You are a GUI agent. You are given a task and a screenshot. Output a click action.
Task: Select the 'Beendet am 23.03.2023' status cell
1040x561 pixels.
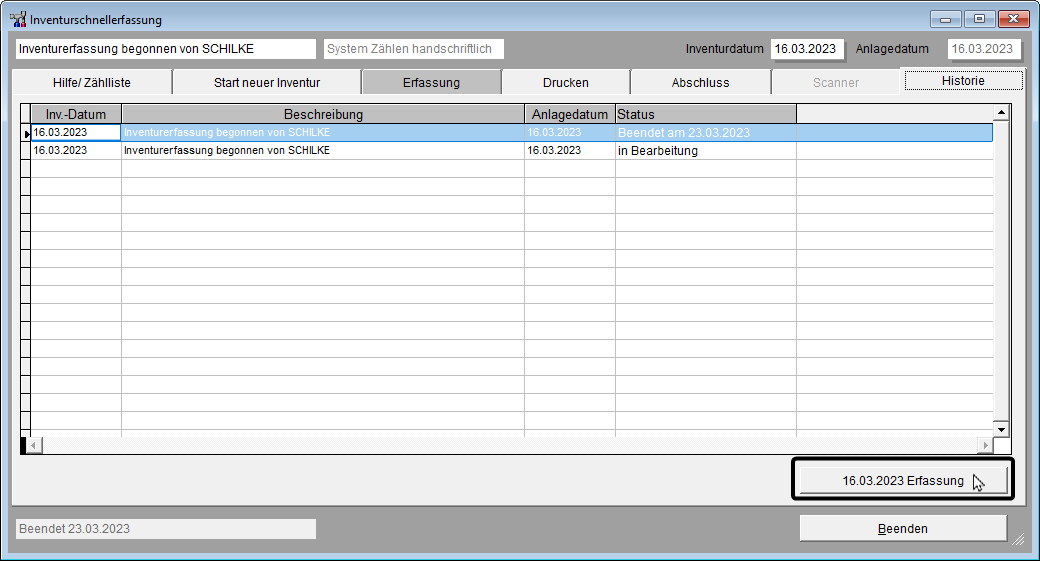tap(706, 133)
